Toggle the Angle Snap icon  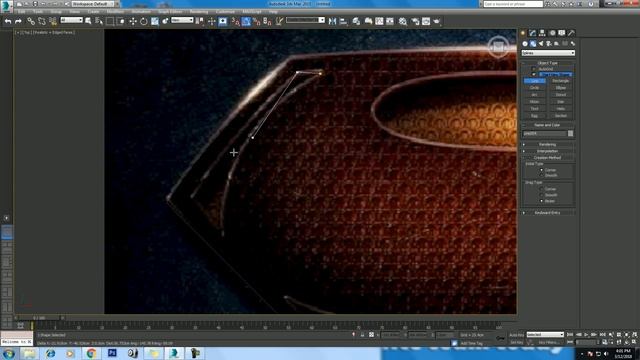tap(246, 21)
